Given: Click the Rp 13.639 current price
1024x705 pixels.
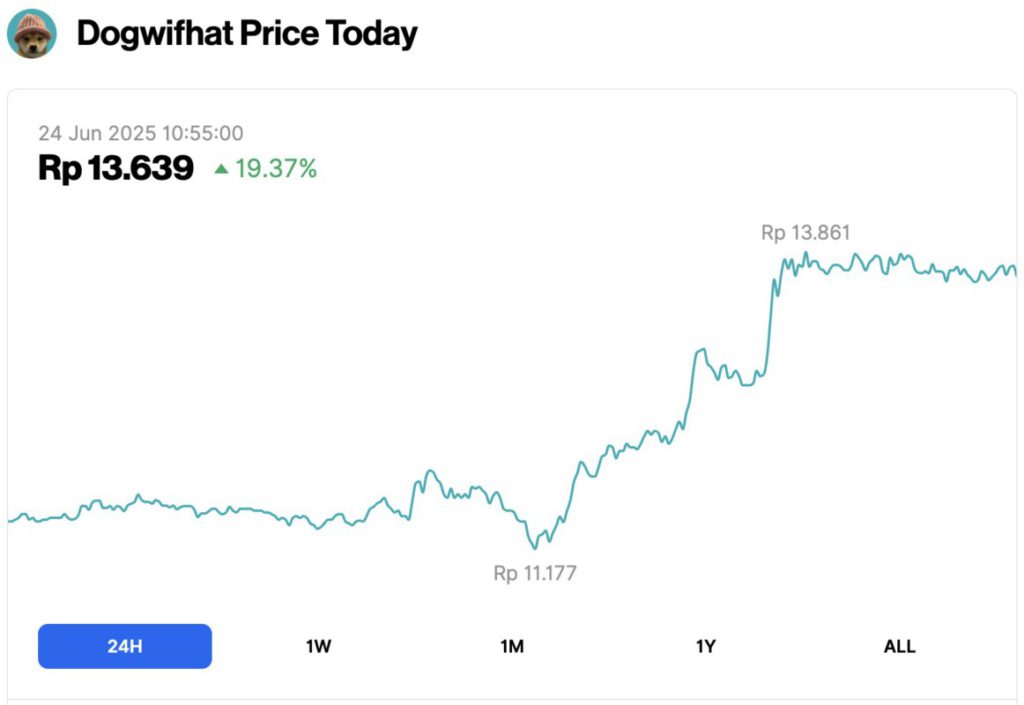Looking at the screenshot, I should [x=116, y=169].
